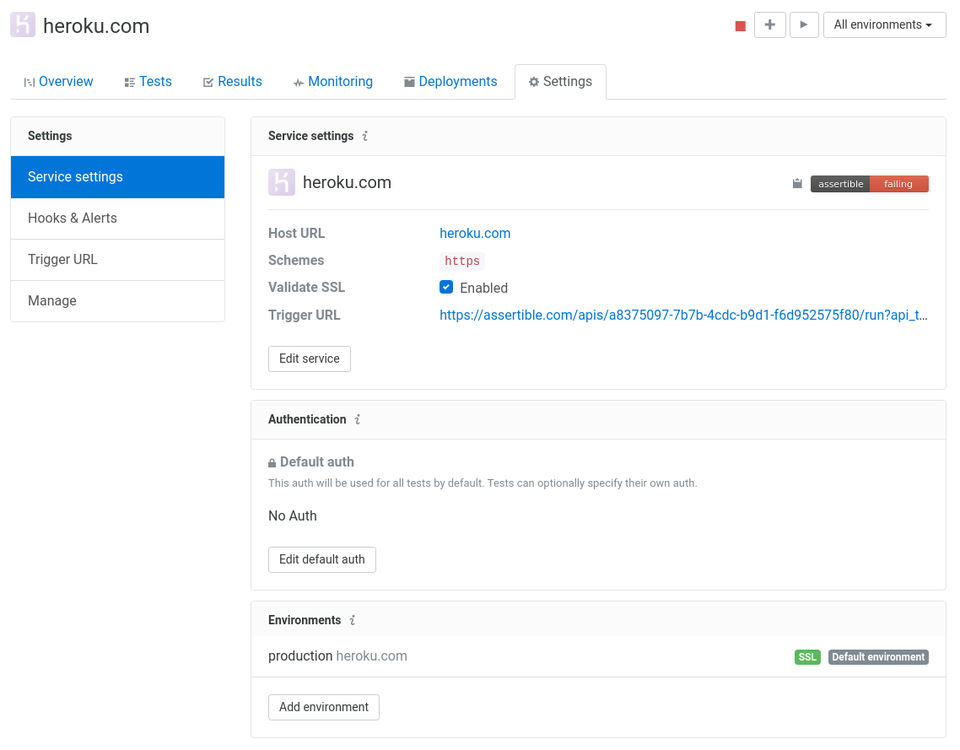Click the Add environment button
The image size is (960, 750).
tap(324, 707)
